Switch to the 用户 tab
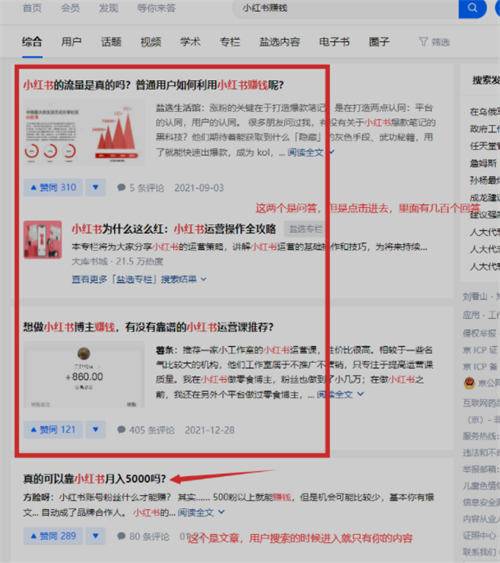Image resolution: width=500 pixels, height=563 pixels. (x=71, y=42)
